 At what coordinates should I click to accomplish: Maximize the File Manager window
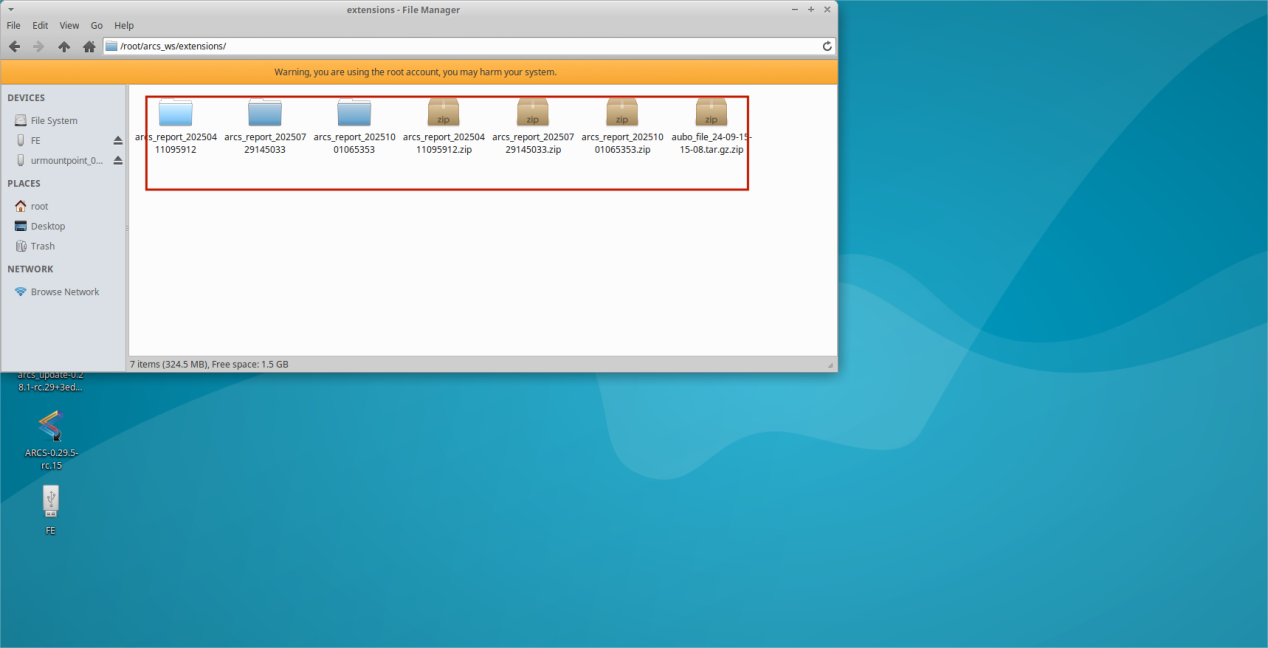pos(809,8)
